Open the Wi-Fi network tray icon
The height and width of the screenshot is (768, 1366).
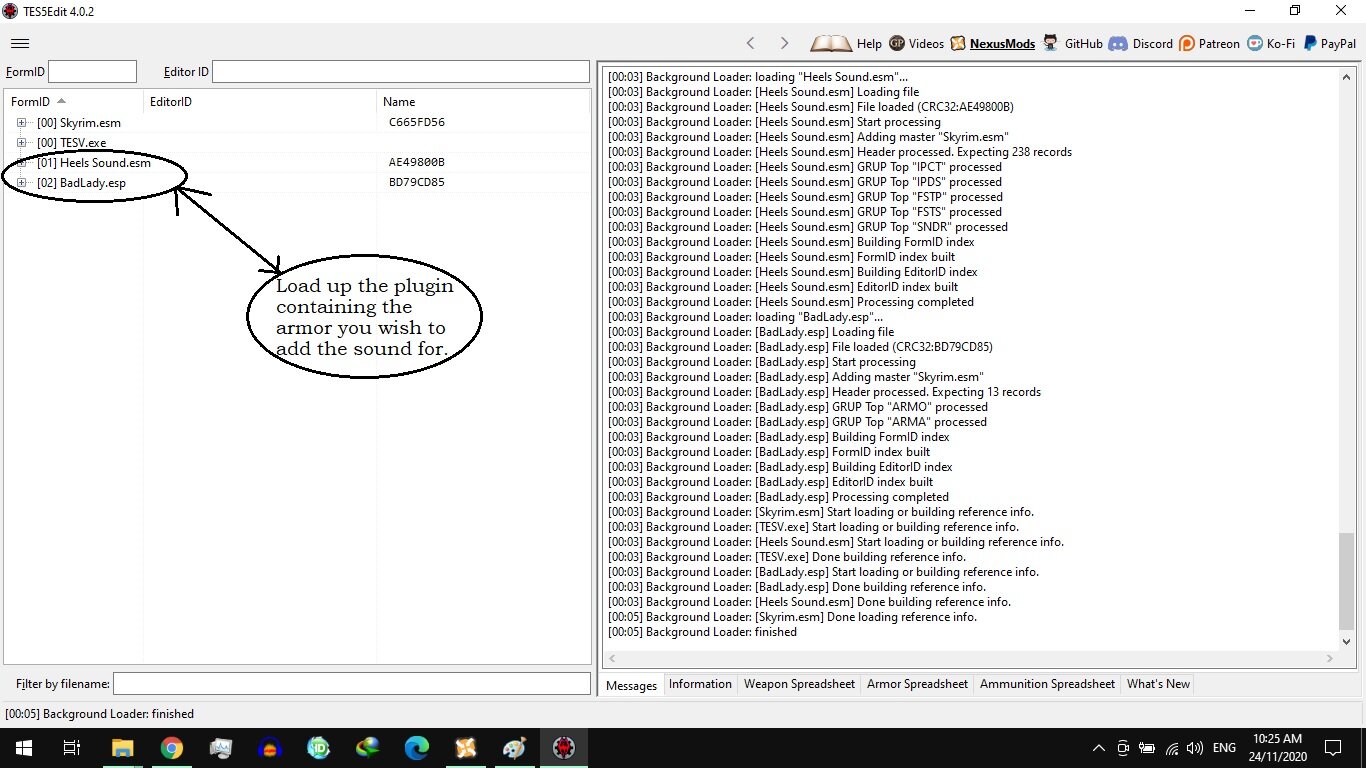pos(1171,748)
